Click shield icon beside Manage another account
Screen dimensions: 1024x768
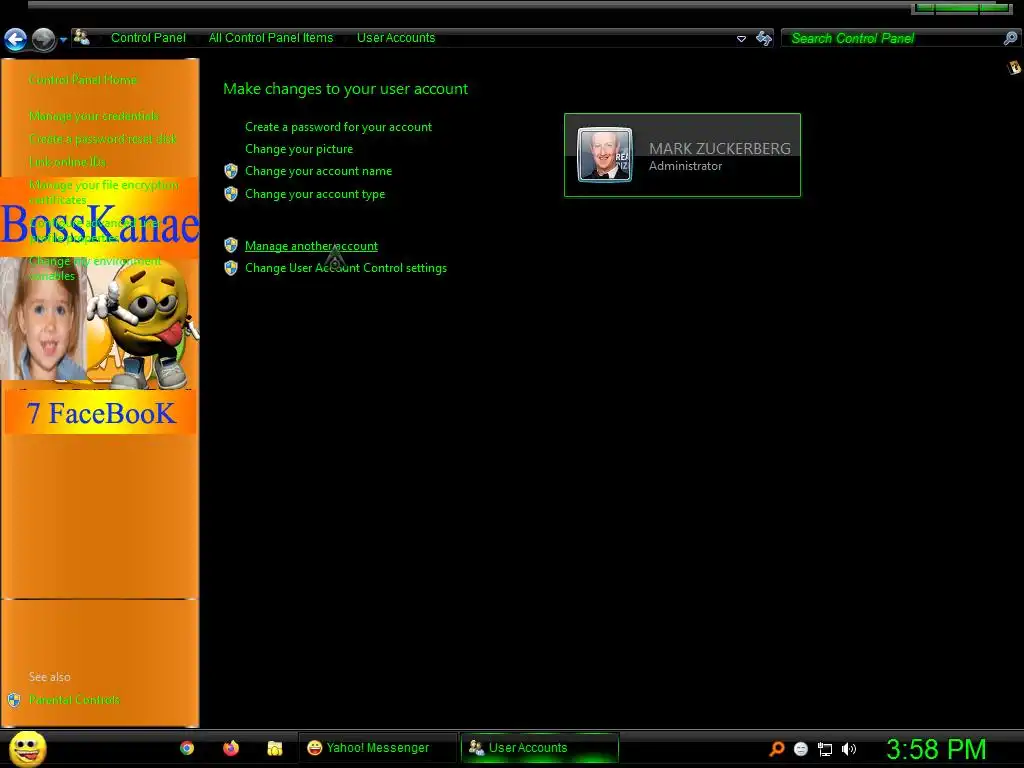231,246
